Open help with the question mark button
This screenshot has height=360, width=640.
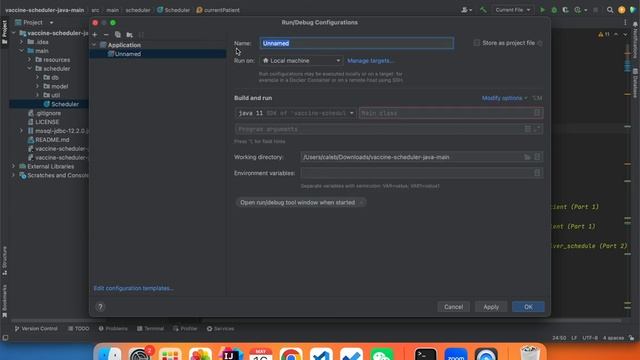(100, 307)
